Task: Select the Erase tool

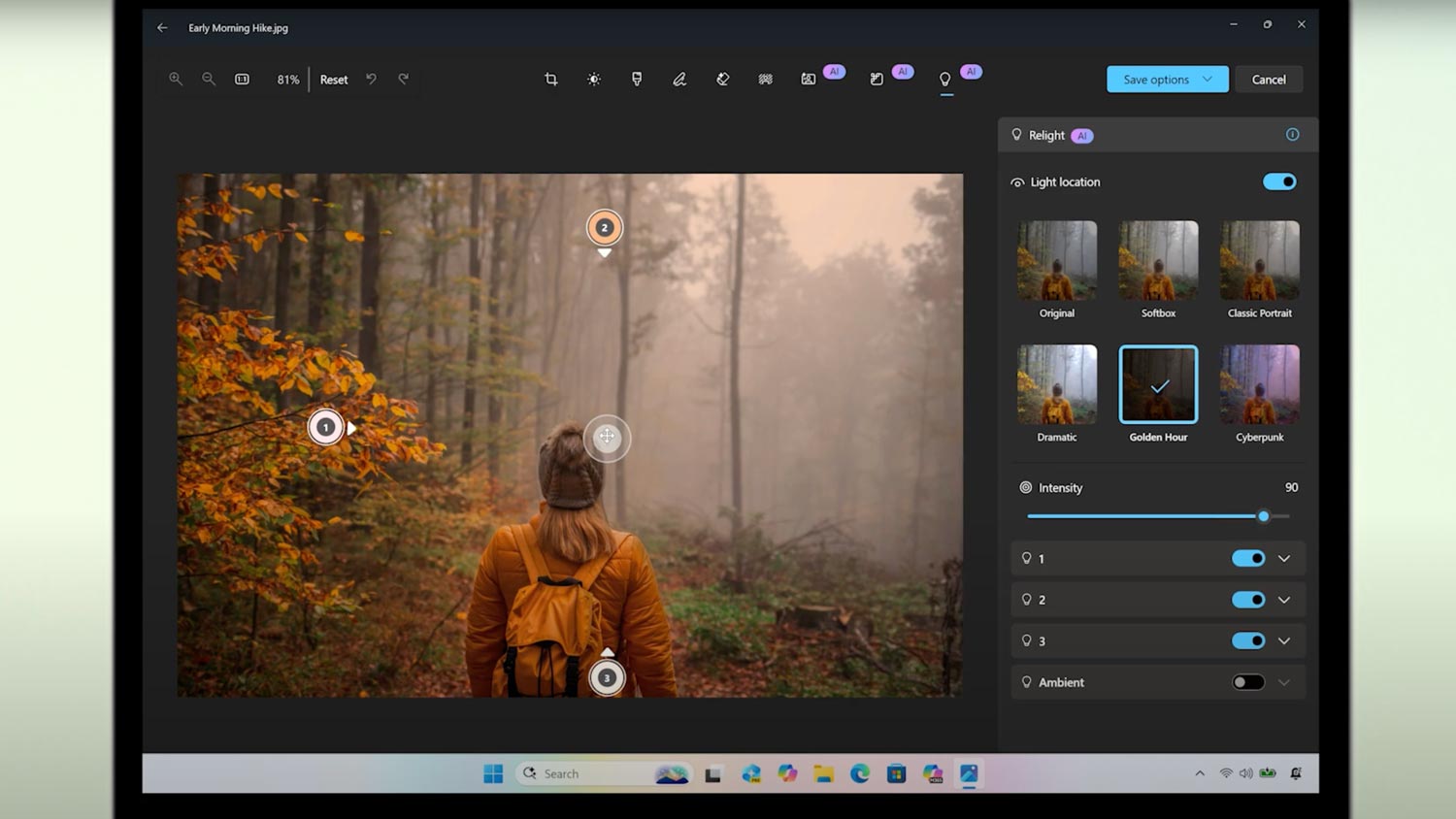Action: [x=722, y=79]
